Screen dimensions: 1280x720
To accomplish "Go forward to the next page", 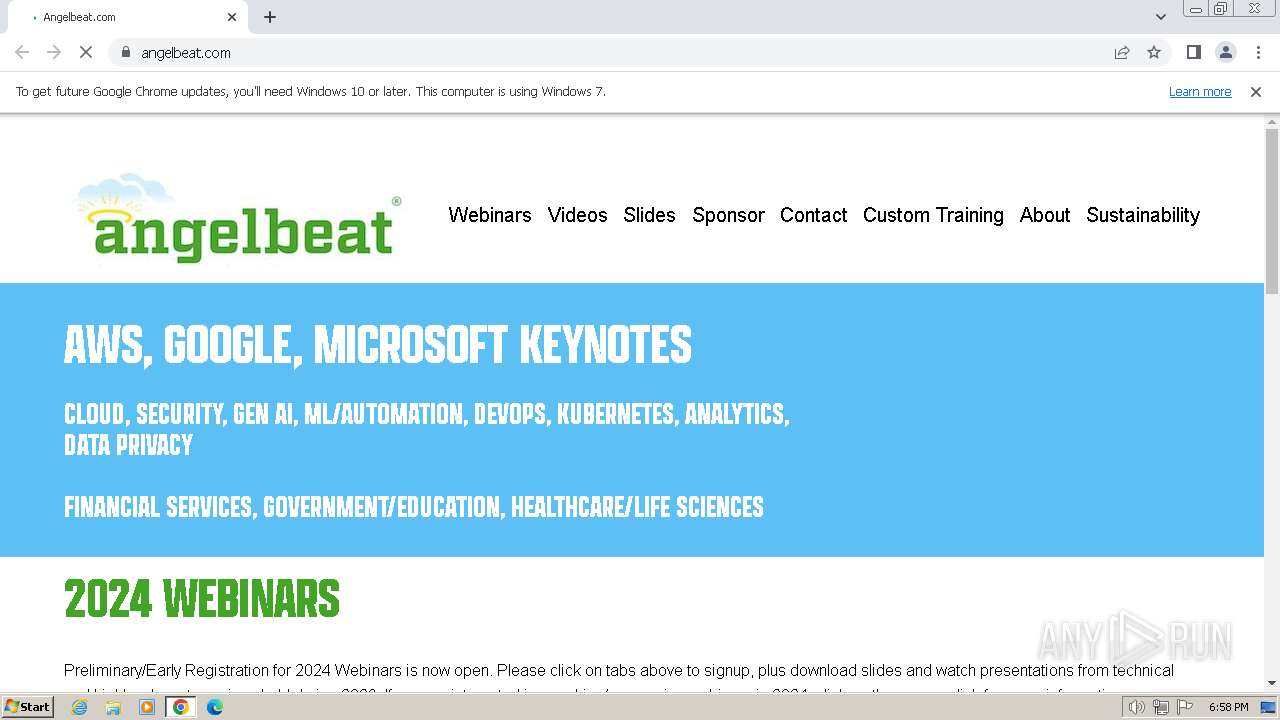I will (x=54, y=52).
